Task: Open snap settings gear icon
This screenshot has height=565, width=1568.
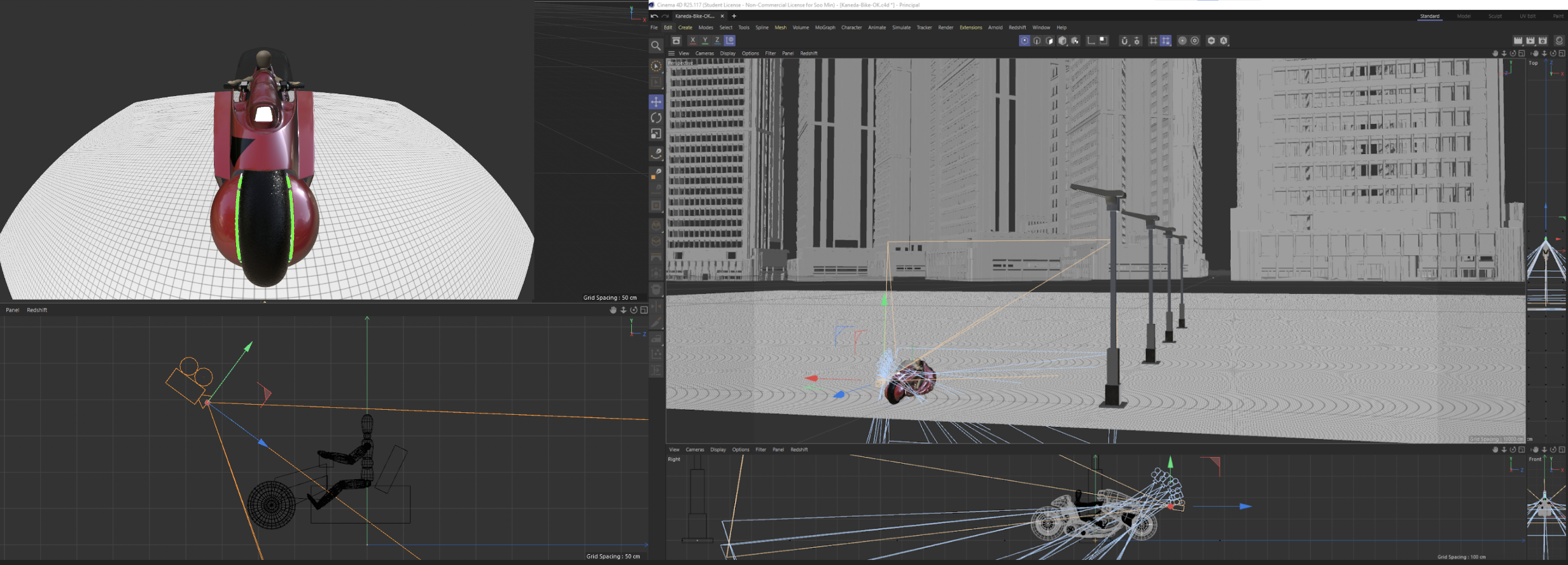Action: pos(1137,41)
